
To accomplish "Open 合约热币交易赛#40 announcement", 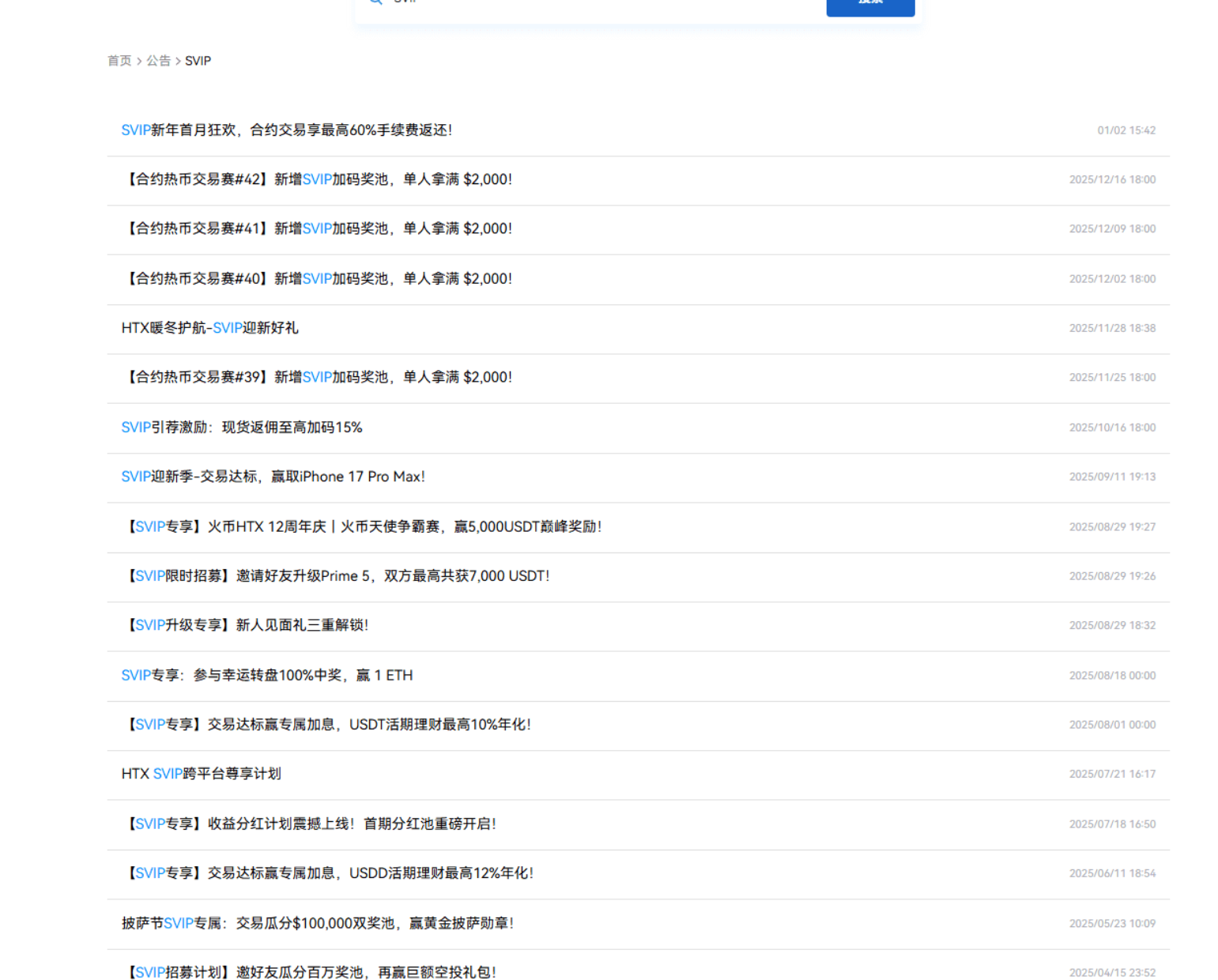I will (x=316, y=279).
